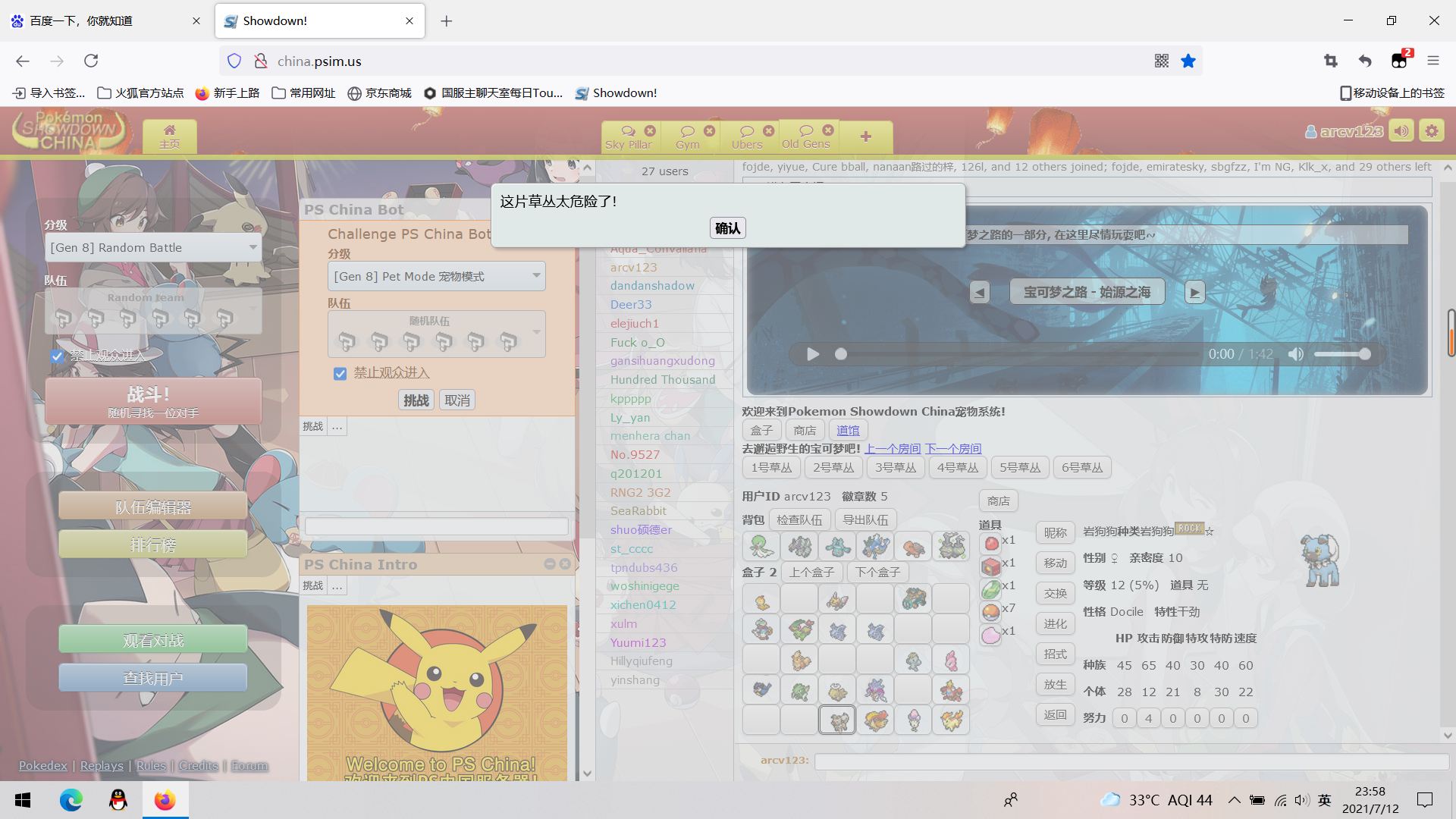Open Pokedex link at page bottom
Screen dimensions: 1456x819
click(43, 766)
